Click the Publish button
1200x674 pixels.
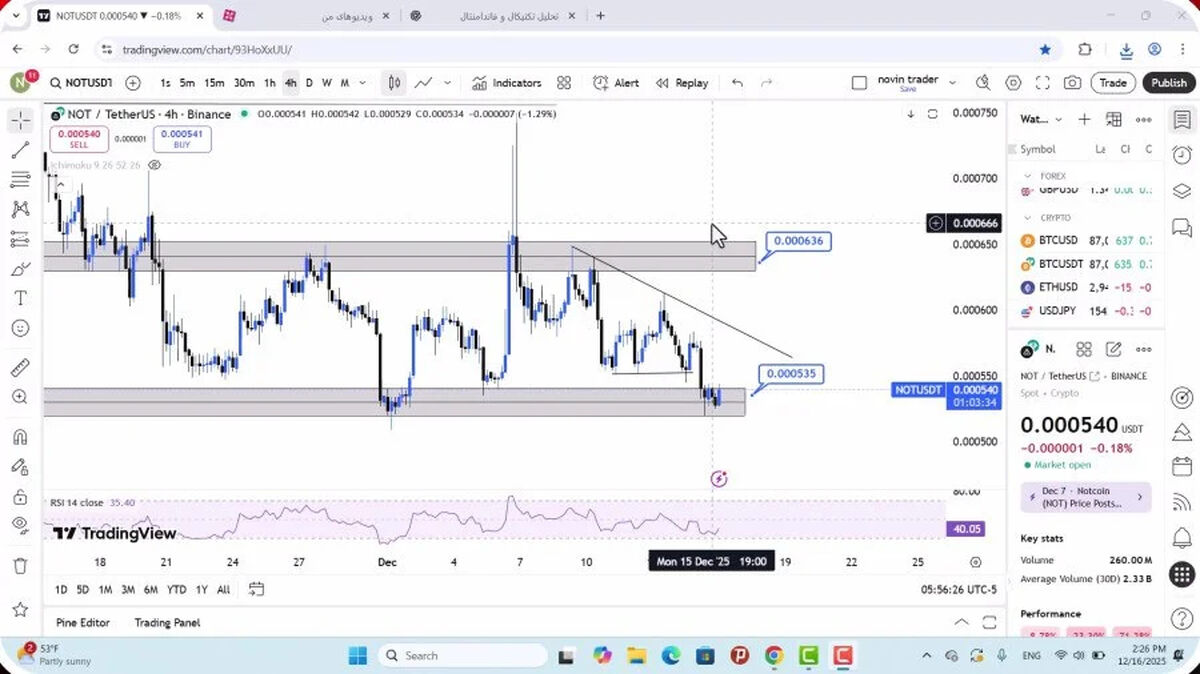pos(1168,83)
